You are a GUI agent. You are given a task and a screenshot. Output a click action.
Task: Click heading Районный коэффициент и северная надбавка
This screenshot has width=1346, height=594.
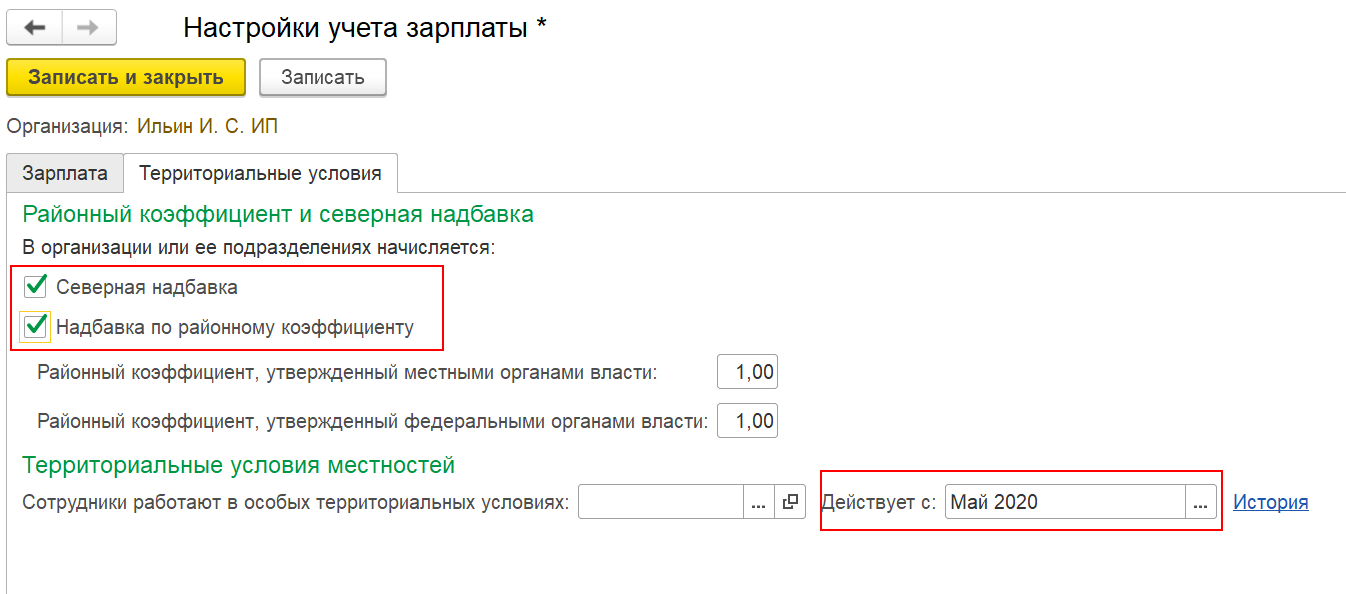coord(278,213)
